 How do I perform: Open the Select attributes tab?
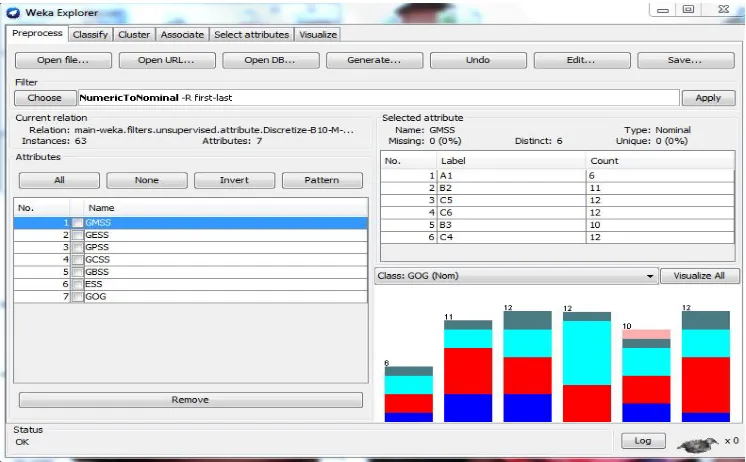click(252, 35)
